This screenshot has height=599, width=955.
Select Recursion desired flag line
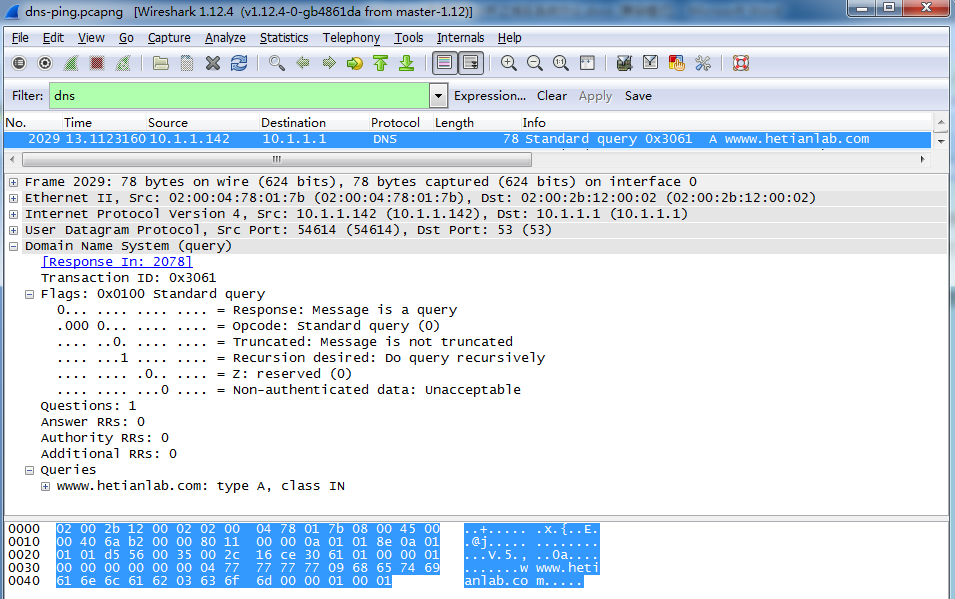pos(301,358)
